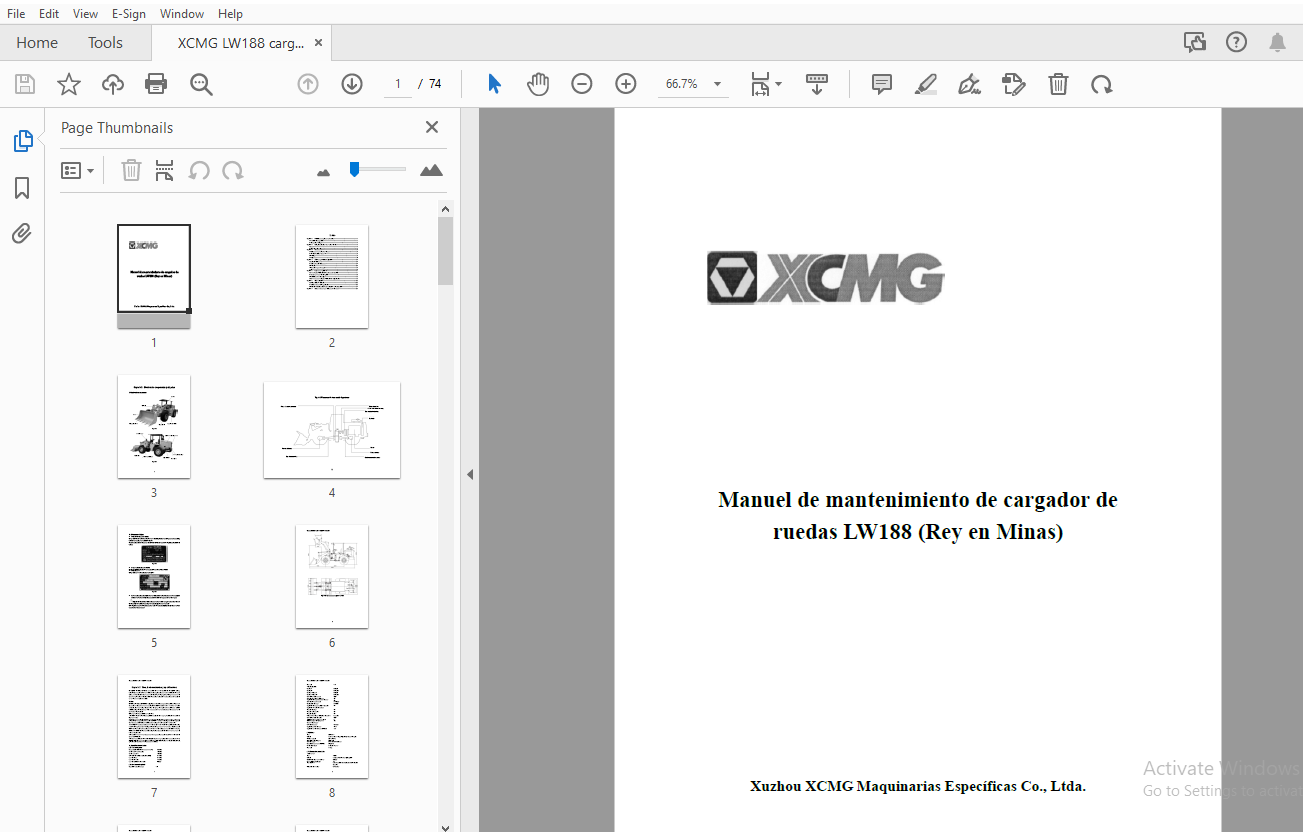Zoom out with minus button
This screenshot has width=1303, height=832.
pyautogui.click(x=582, y=84)
